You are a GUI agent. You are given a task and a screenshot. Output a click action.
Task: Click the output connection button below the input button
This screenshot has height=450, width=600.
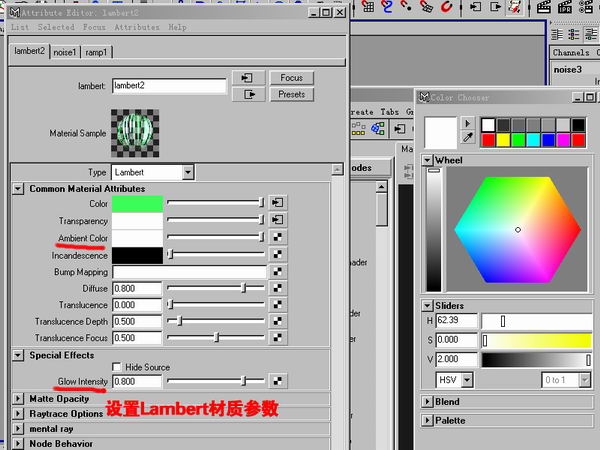click(248, 94)
